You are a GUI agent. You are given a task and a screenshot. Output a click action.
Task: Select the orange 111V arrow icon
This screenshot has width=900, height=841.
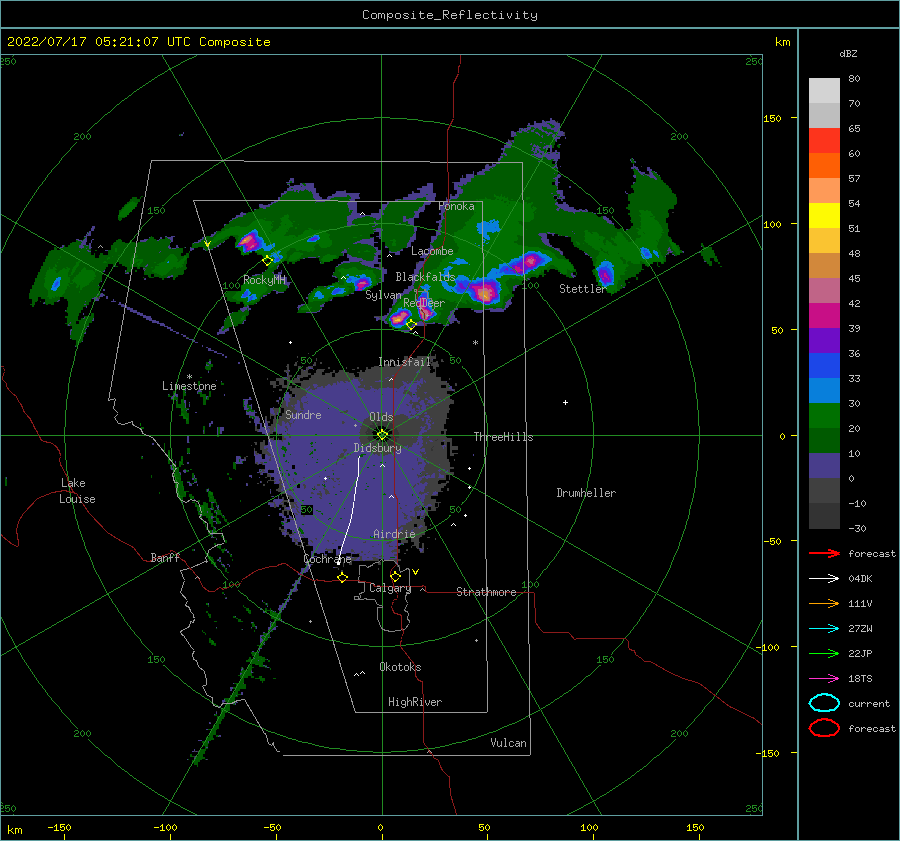click(x=824, y=603)
